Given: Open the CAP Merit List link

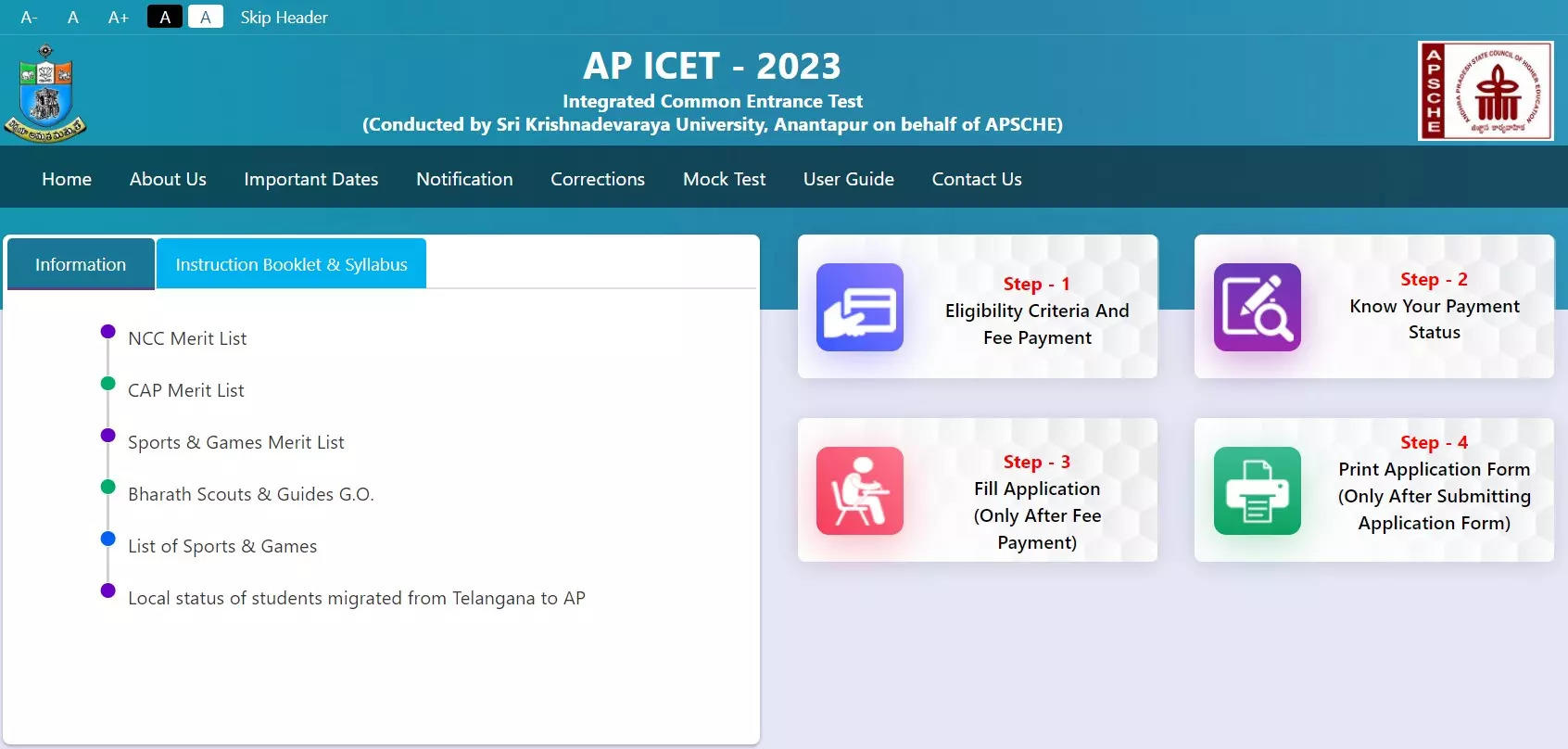Looking at the screenshot, I should click(186, 390).
